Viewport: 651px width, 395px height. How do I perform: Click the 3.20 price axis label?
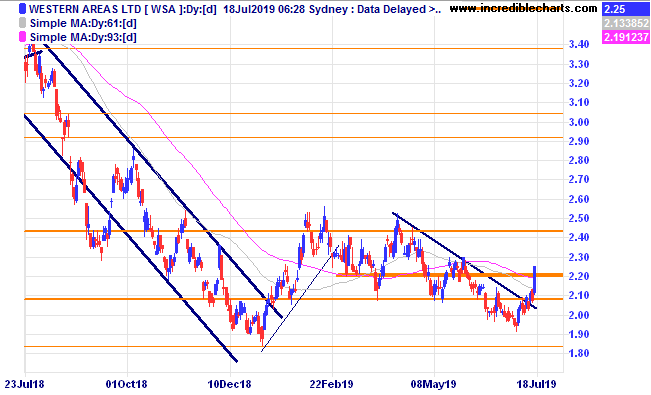[x=579, y=83]
